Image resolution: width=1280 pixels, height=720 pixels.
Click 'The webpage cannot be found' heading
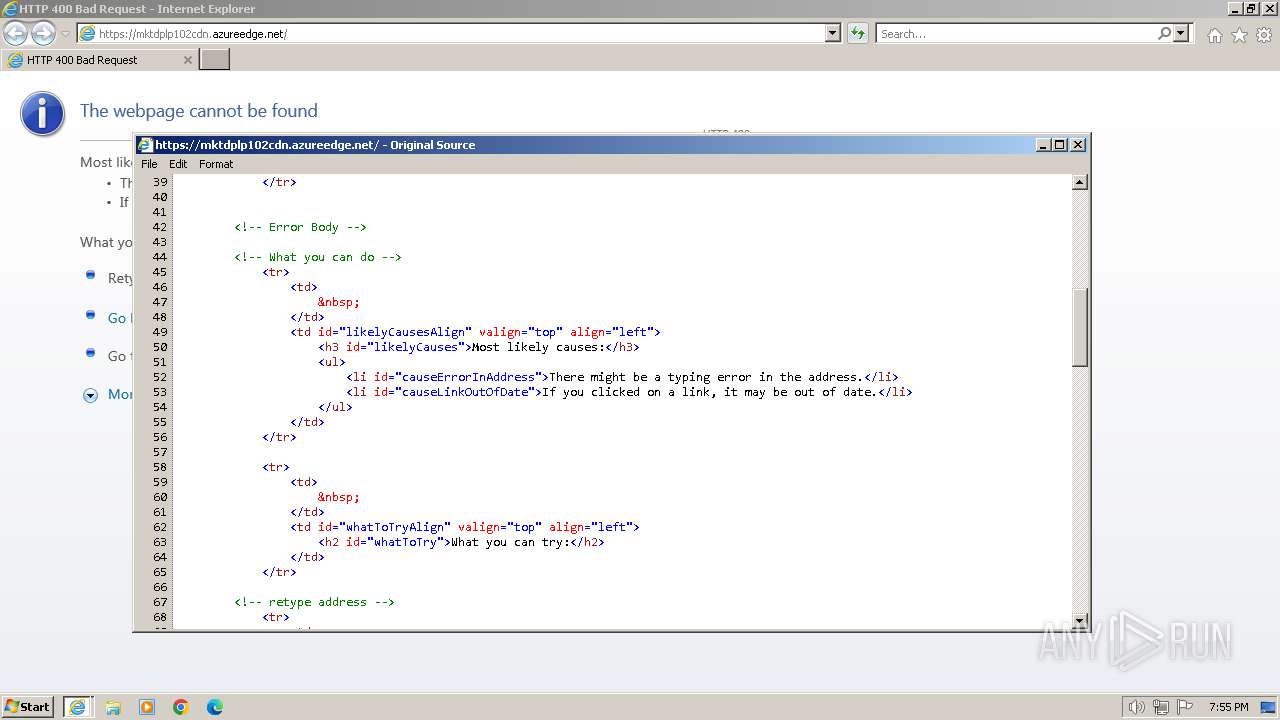pyautogui.click(x=199, y=111)
